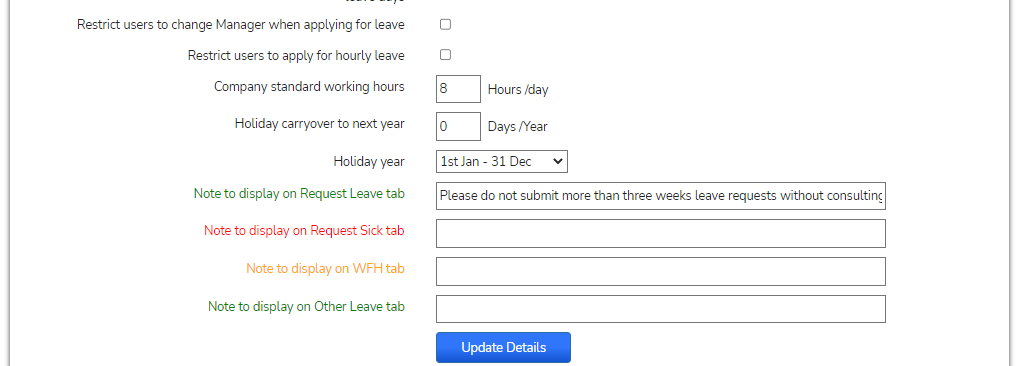Select the holiday carryover days input box
Image resolution: width=1024 pixels, height=366 pixels.
458,126
